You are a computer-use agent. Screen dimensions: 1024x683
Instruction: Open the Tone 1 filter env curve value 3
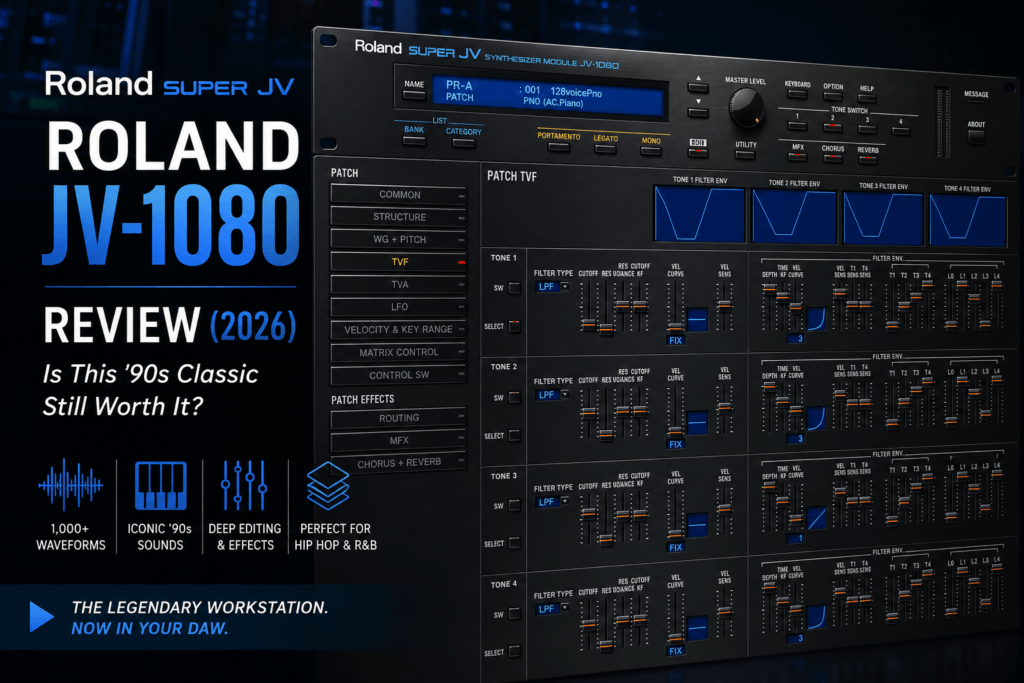(796, 338)
